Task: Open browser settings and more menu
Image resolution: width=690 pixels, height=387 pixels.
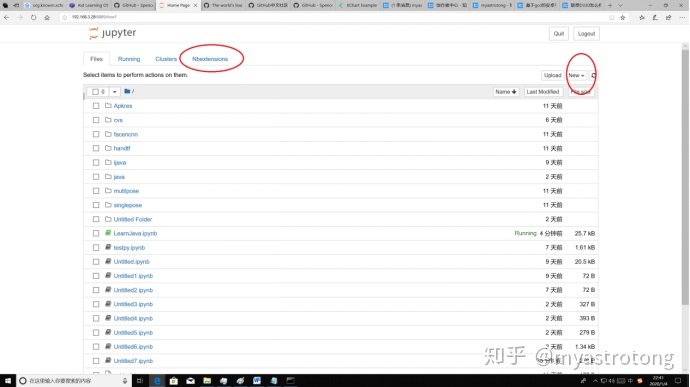Action: tap(682, 18)
